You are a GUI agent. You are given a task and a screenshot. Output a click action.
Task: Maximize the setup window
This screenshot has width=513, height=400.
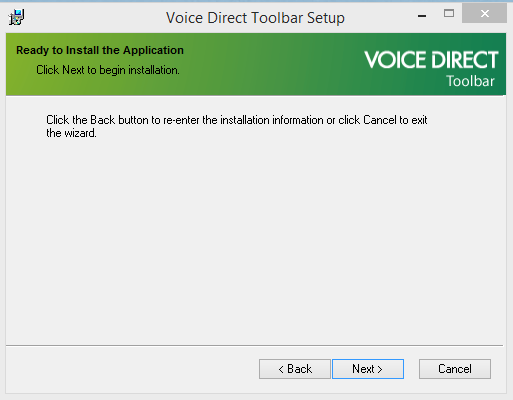(449, 14)
